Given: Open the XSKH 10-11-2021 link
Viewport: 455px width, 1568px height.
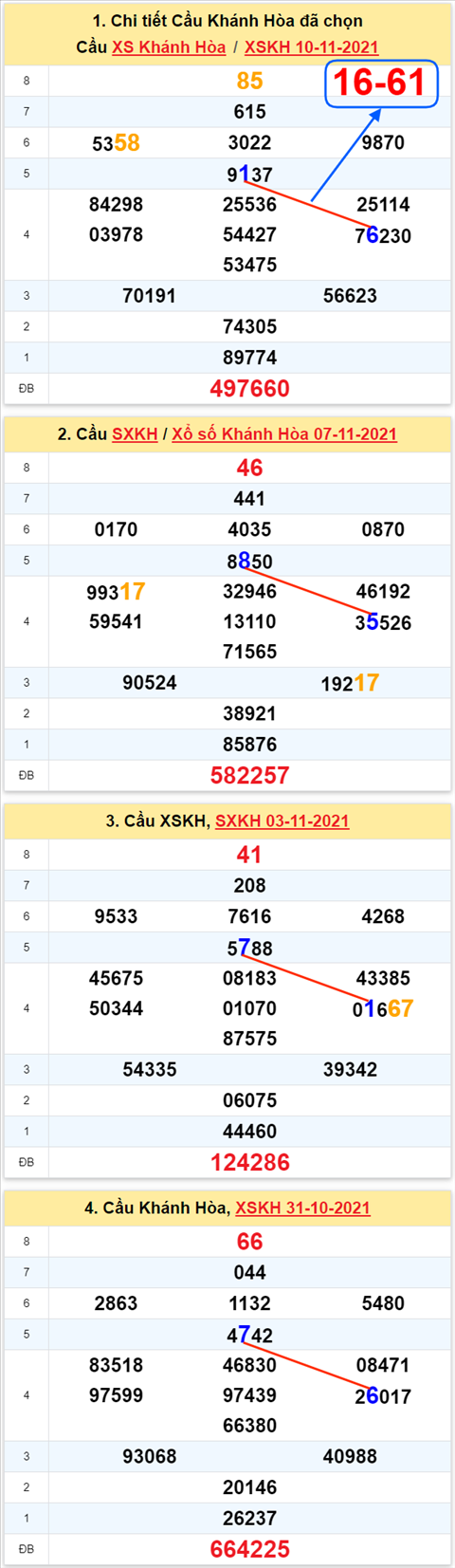Looking at the screenshot, I should pyautogui.click(x=312, y=47).
